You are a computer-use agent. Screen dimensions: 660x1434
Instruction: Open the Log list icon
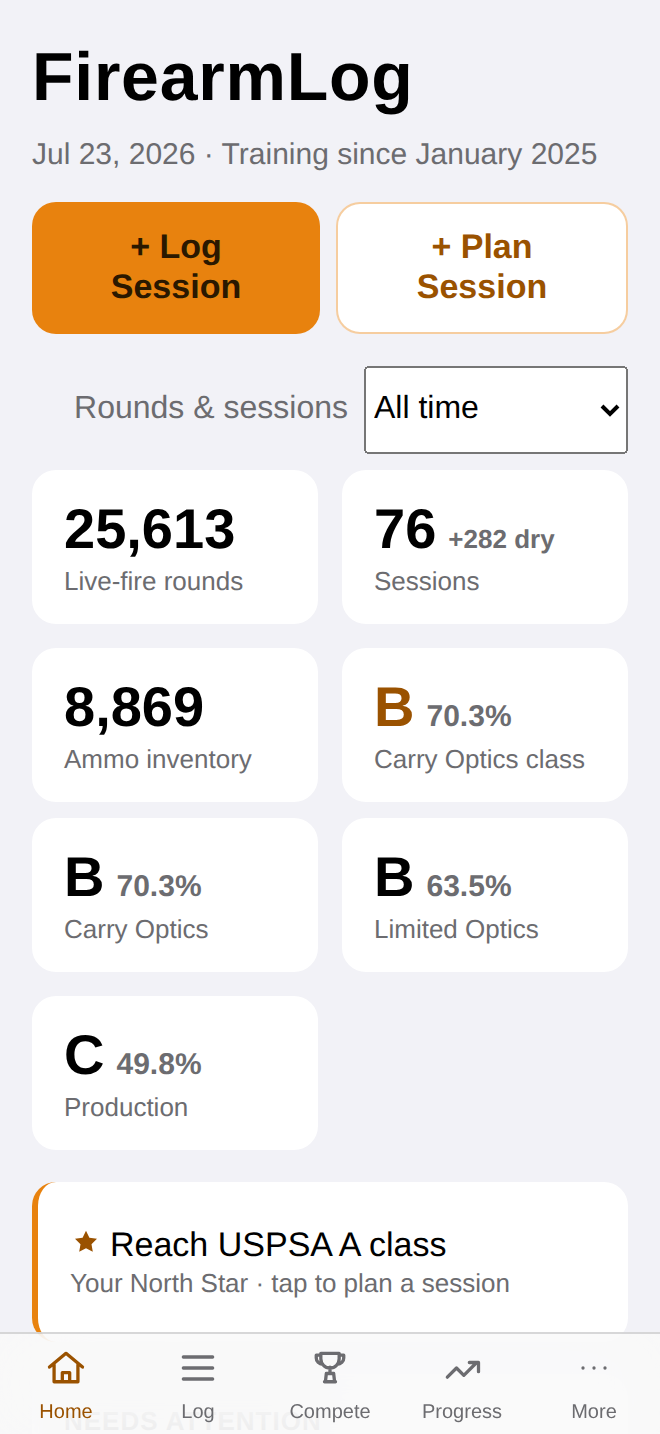pos(198,1367)
